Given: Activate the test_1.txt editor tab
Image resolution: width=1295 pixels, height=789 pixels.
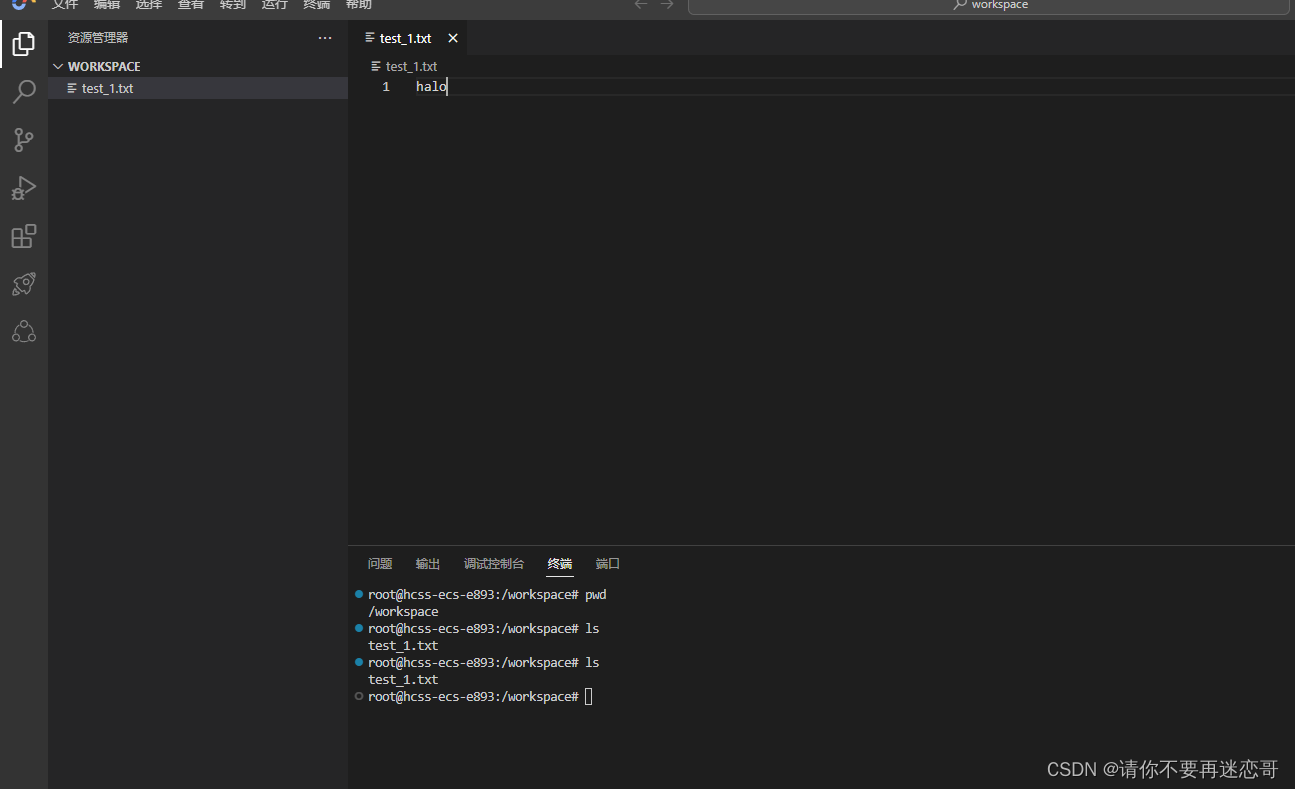Looking at the screenshot, I should click(407, 38).
